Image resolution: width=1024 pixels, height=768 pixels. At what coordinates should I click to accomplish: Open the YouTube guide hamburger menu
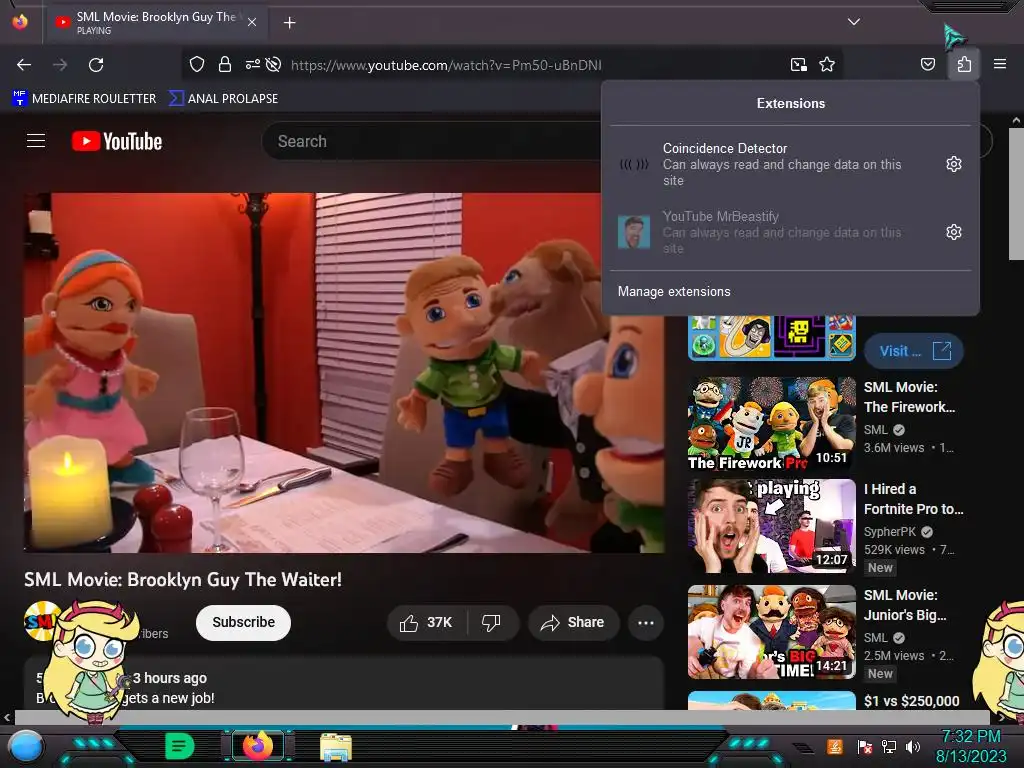tap(36, 140)
